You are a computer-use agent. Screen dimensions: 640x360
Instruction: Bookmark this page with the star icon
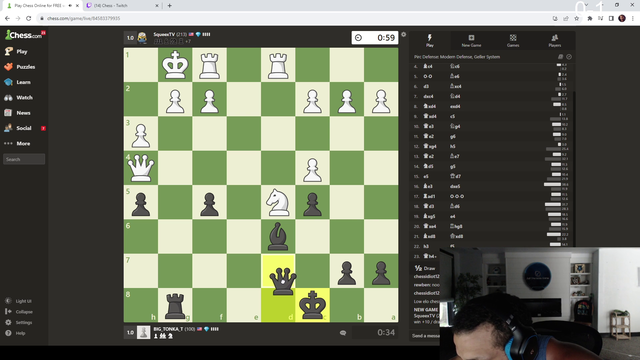coord(576,18)
